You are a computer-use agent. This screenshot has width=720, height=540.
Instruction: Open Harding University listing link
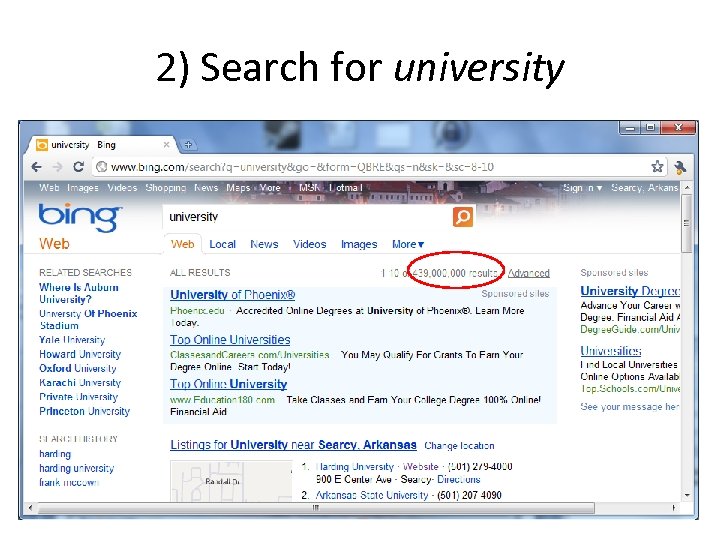[354, 467]
